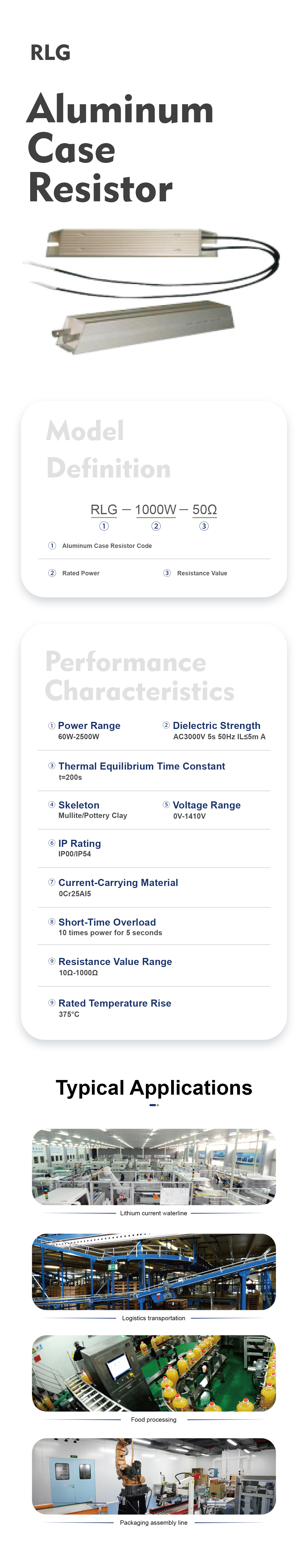
Task: Click the Short-Time Overload heading
Action: pyautogui.click(x=107, y=921)
